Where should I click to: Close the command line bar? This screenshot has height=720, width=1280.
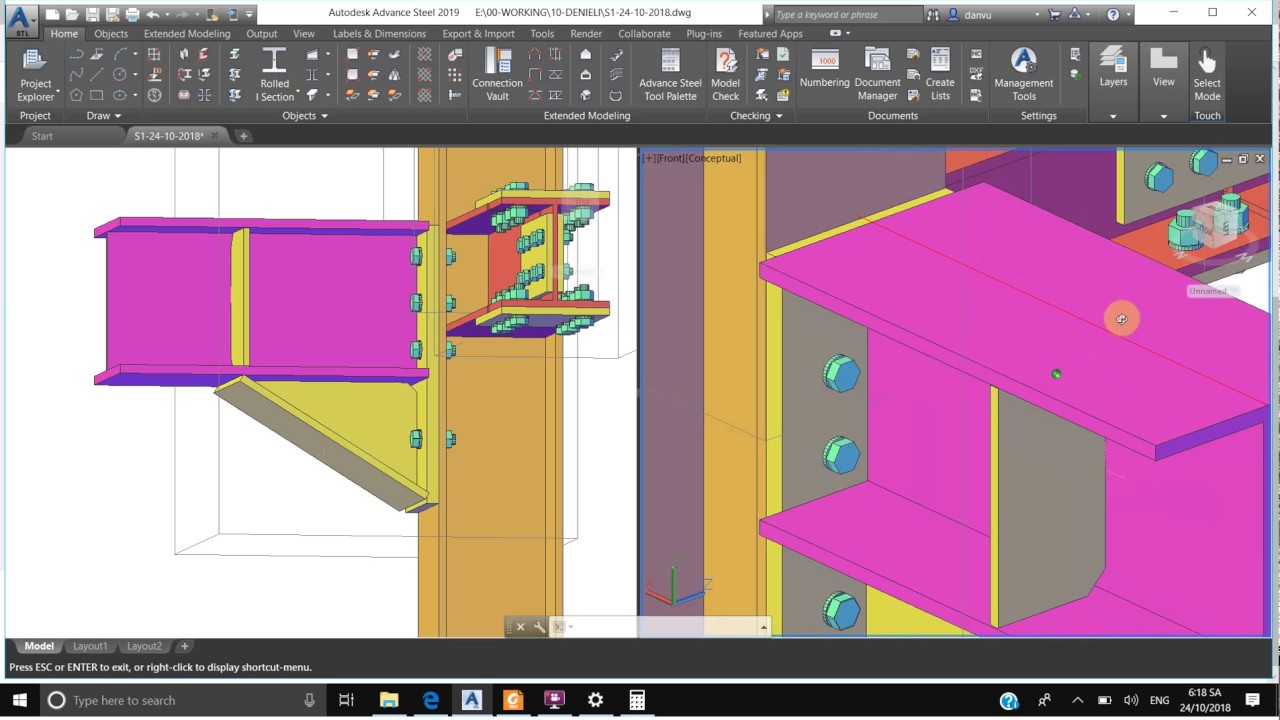point(520,627)
